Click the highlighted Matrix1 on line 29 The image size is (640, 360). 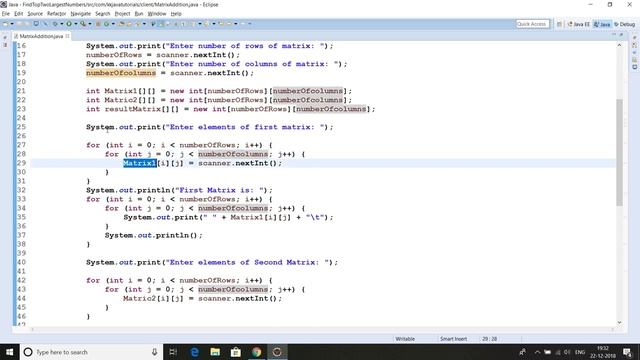tap(140, 163)
